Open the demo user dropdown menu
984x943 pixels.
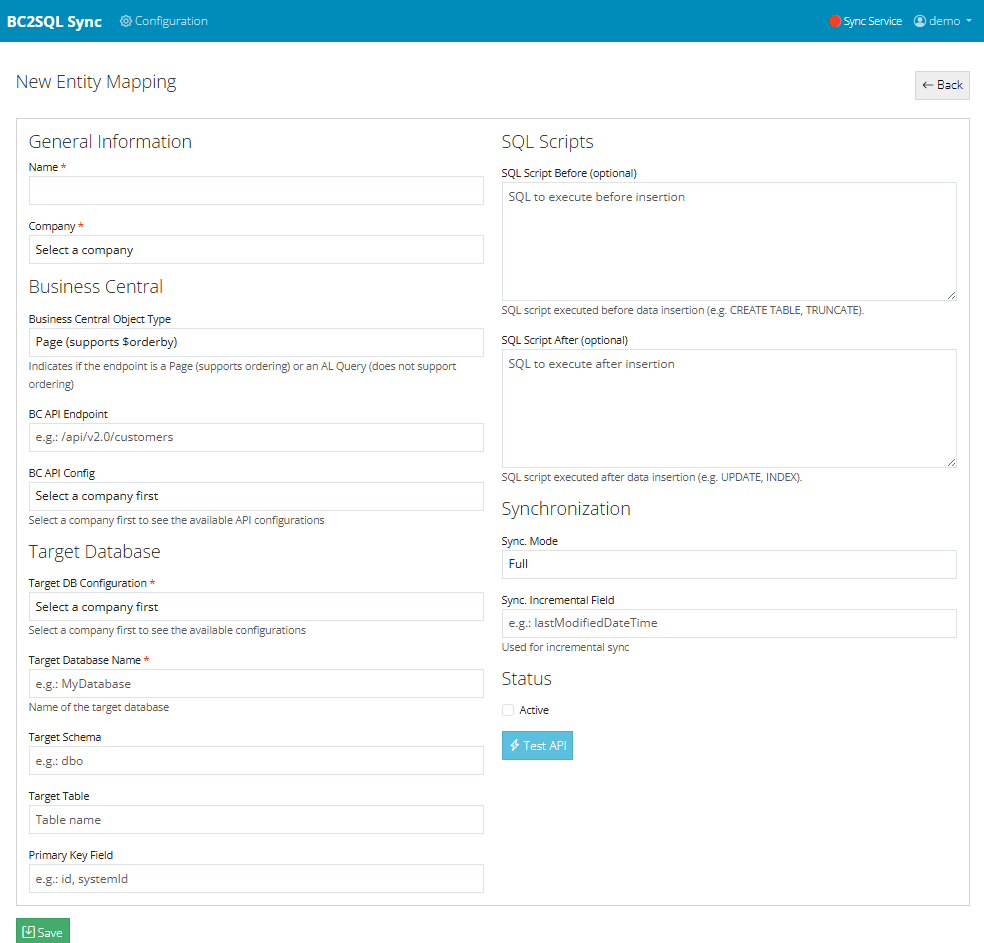tap(943, 21)
